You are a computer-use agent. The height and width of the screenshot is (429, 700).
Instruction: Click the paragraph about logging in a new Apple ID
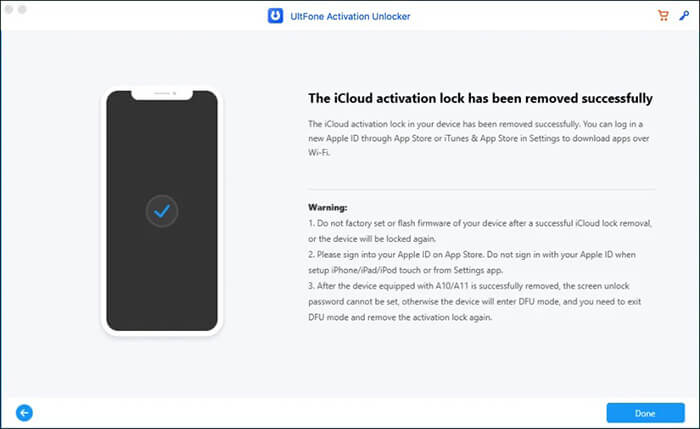(479, 138)
